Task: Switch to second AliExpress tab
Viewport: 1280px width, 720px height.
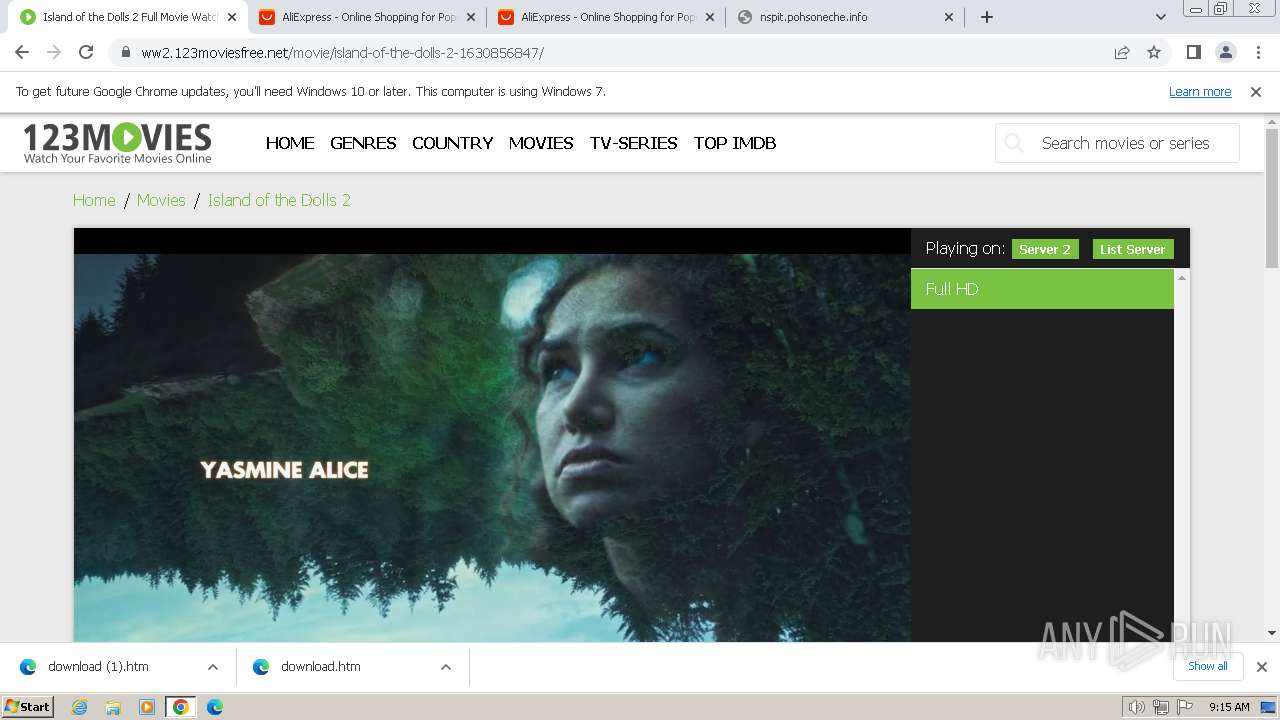Action: tap(607, 17)
